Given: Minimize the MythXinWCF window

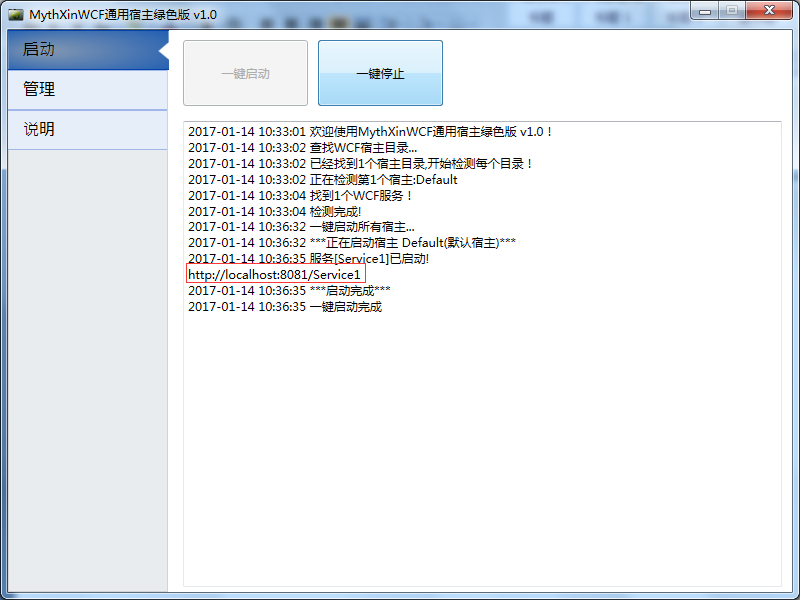Looking at the screenshot, I should pyautogui.click(x=705, y=11).
